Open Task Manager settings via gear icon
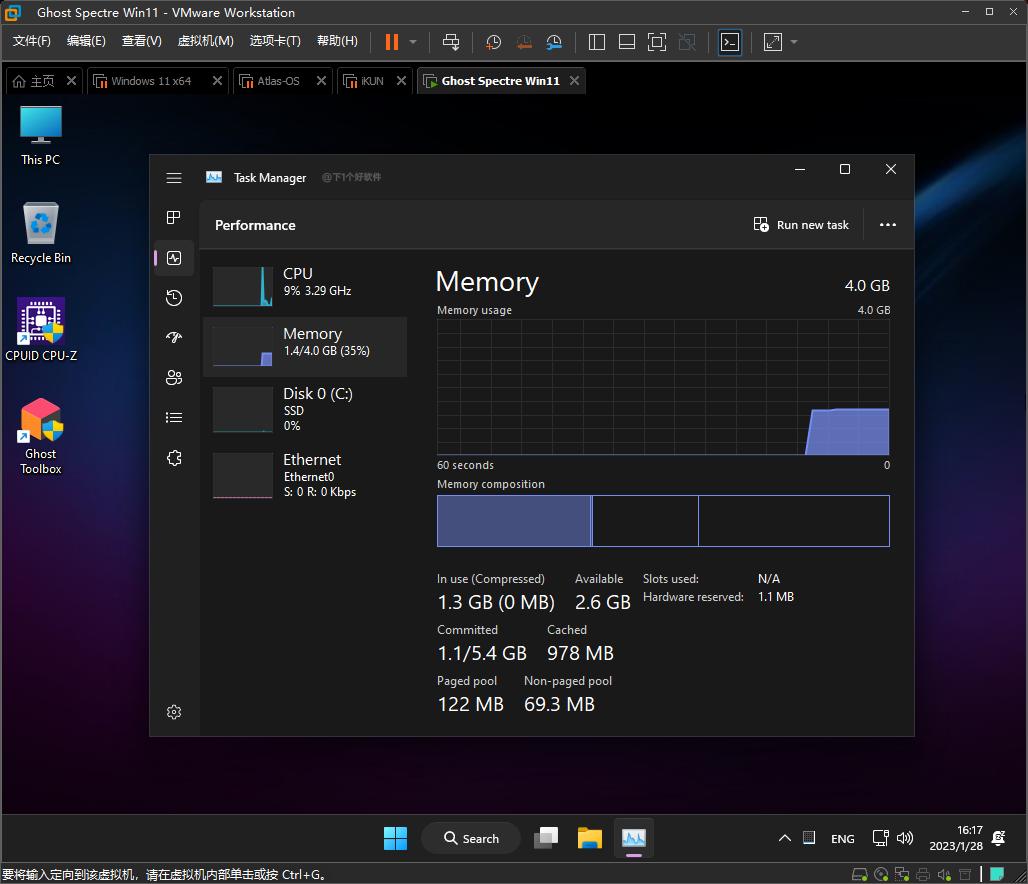The height and width of the screenshot is (884, 1028). pos(174,712)
